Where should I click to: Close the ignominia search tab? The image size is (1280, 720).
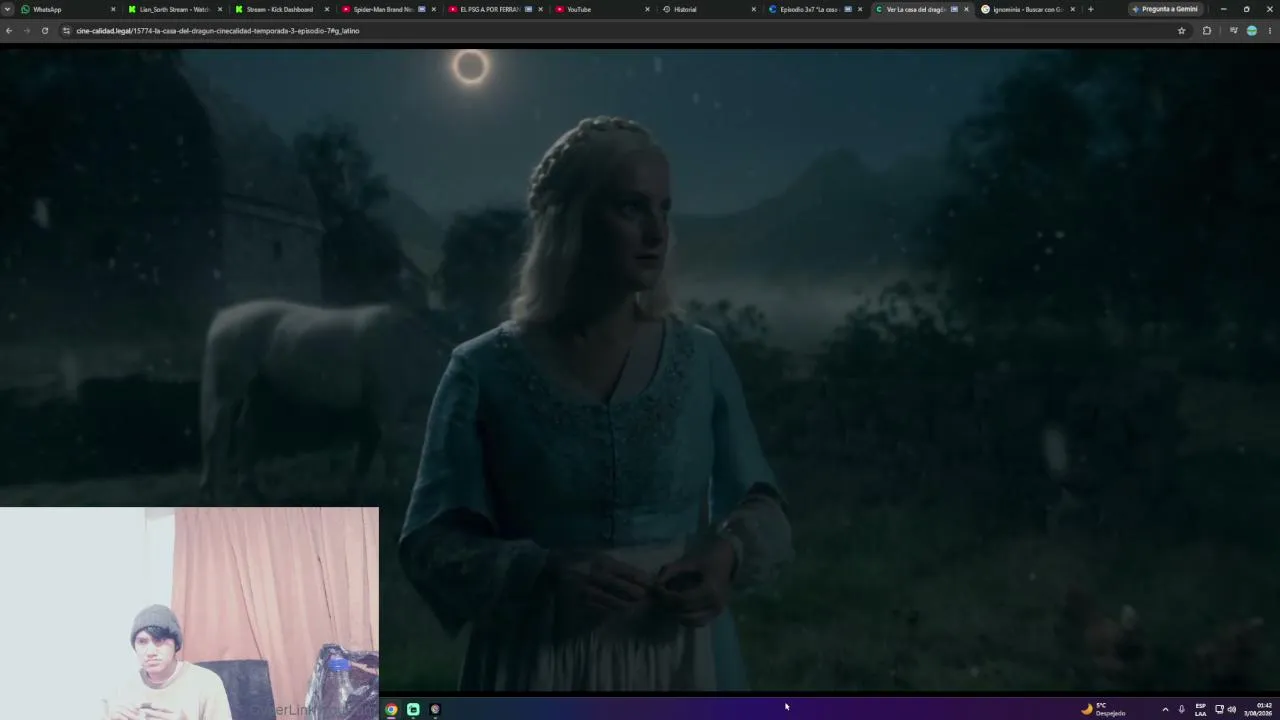1073,9
